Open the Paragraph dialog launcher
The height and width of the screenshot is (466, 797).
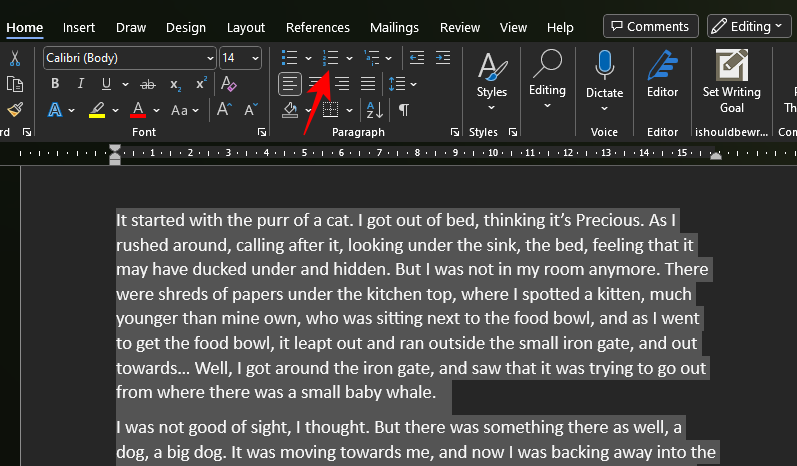point(454,133)
